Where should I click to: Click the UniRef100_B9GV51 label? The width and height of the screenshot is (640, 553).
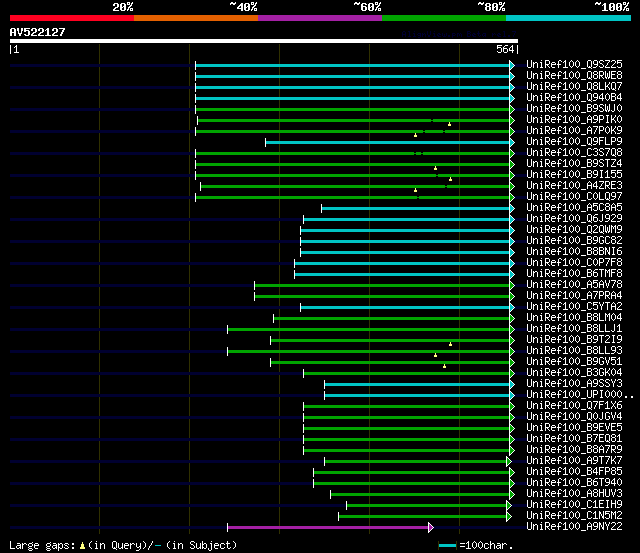(574, 362)
